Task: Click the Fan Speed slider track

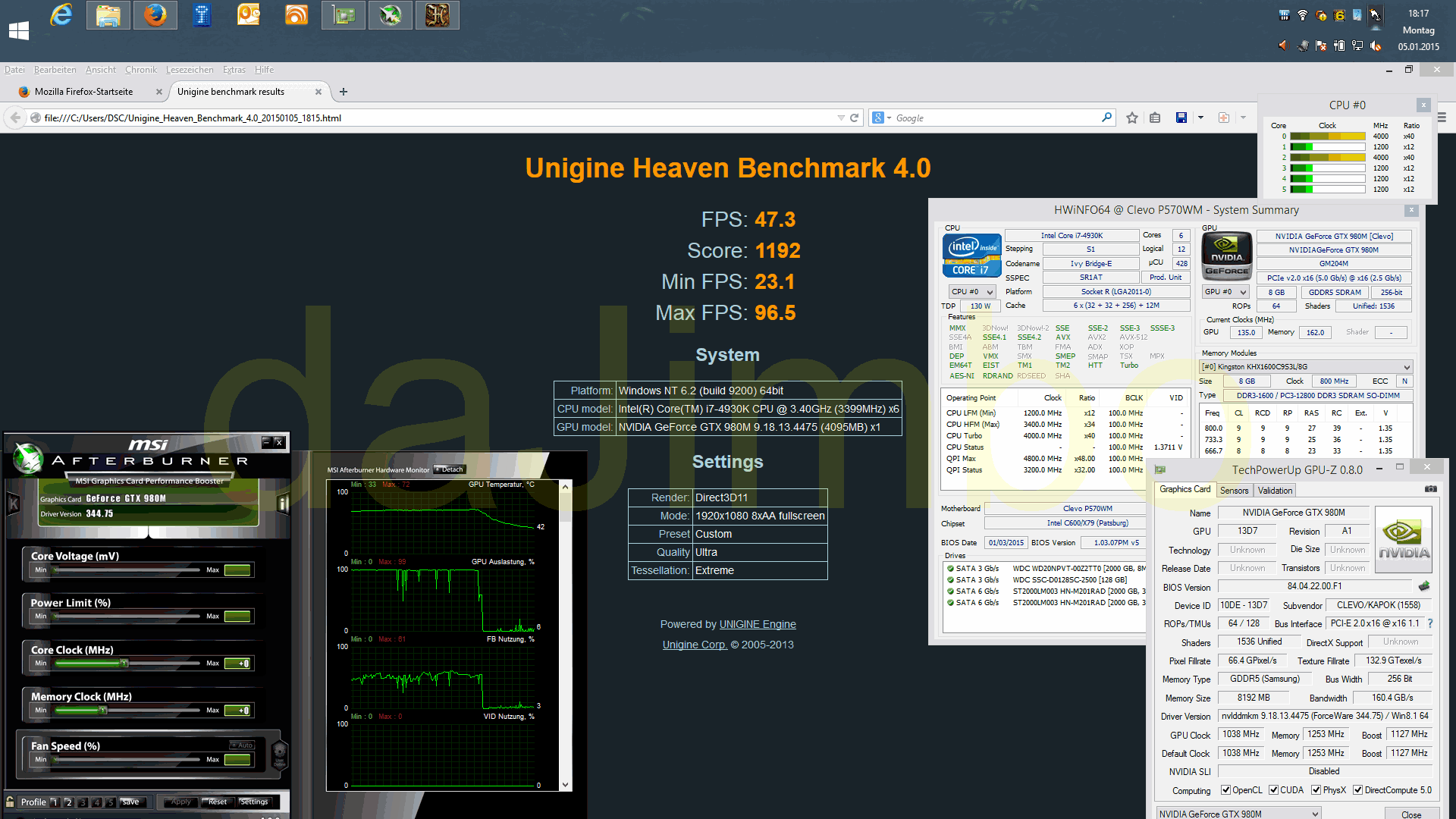Action: tap(127, 760)
